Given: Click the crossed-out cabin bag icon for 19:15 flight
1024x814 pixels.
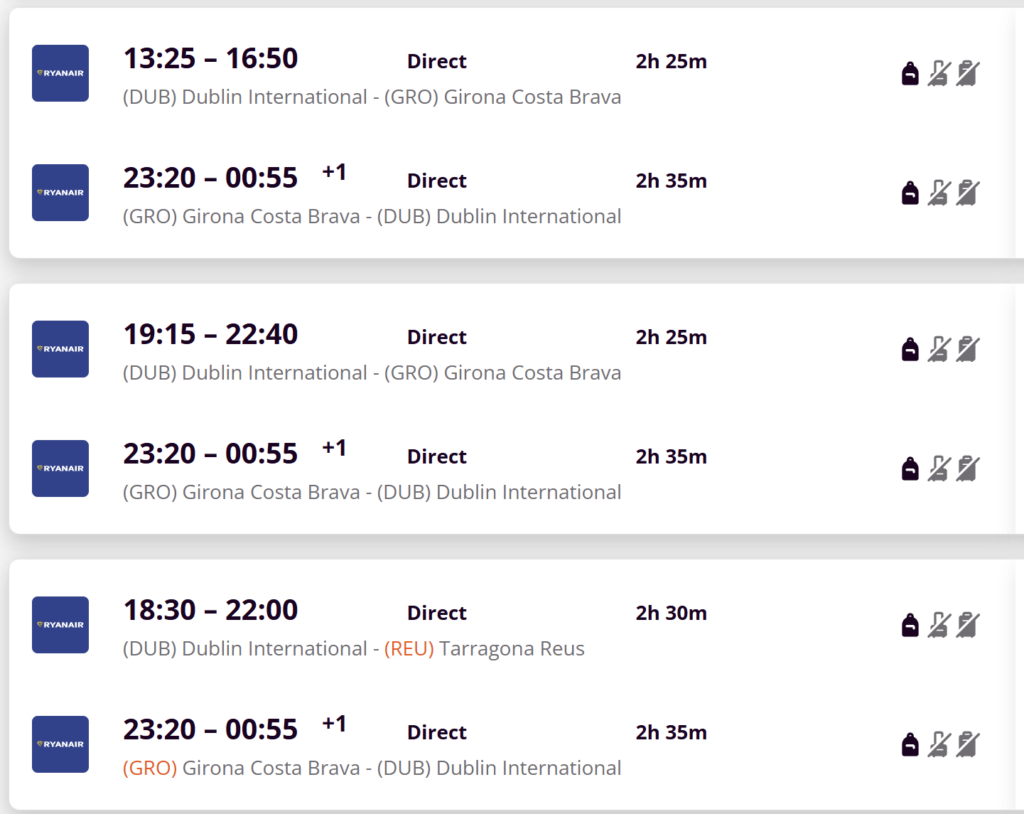Looking at the screenshot, I should tap(938, 349).
